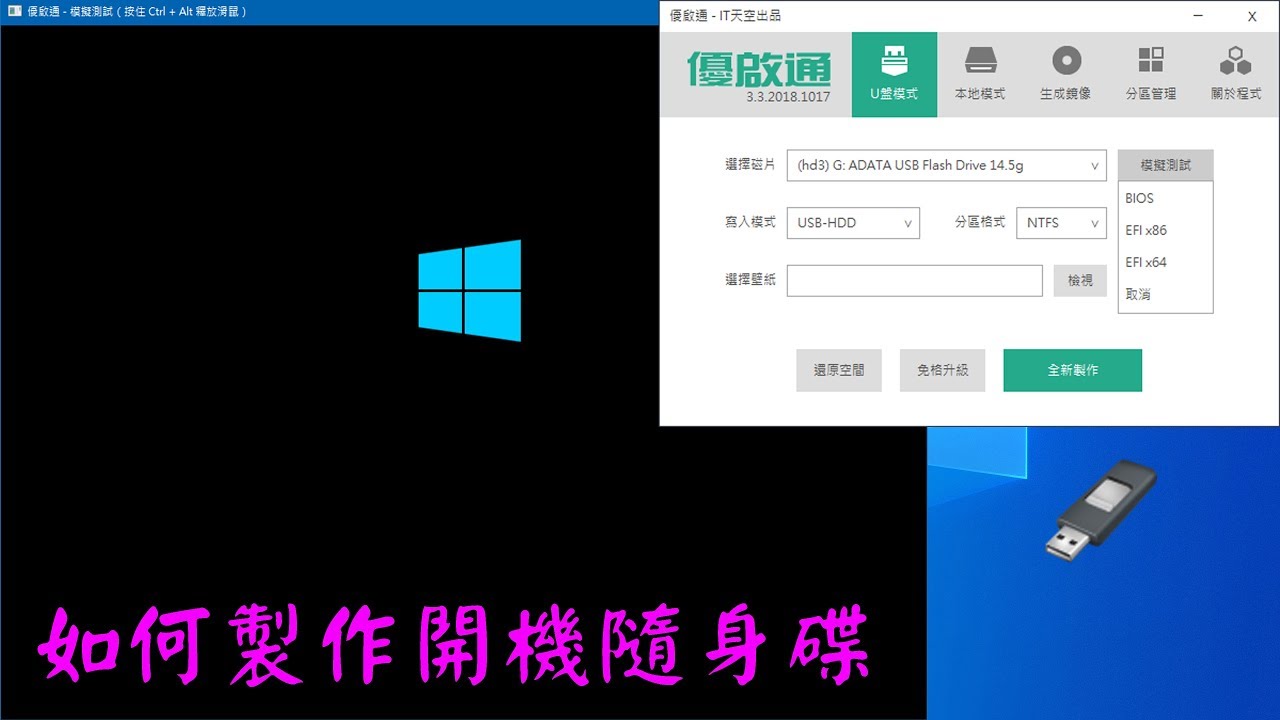Click the 模擬測試 button

tap(1166, 165)
